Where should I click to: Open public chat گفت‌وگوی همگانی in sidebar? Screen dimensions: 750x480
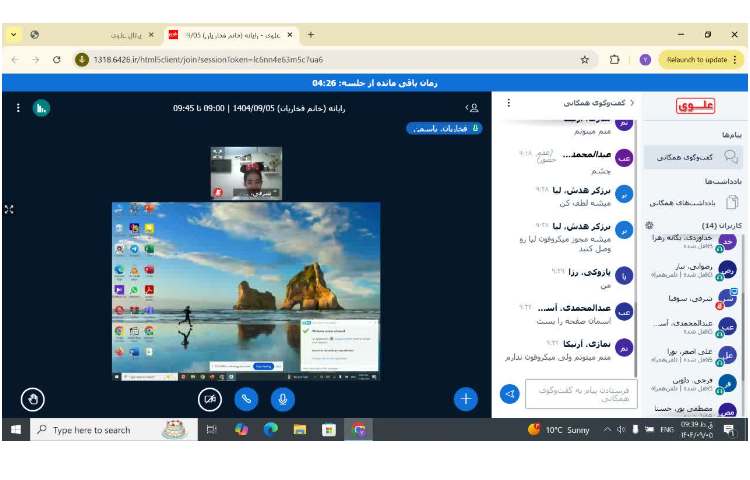[693, 157]
